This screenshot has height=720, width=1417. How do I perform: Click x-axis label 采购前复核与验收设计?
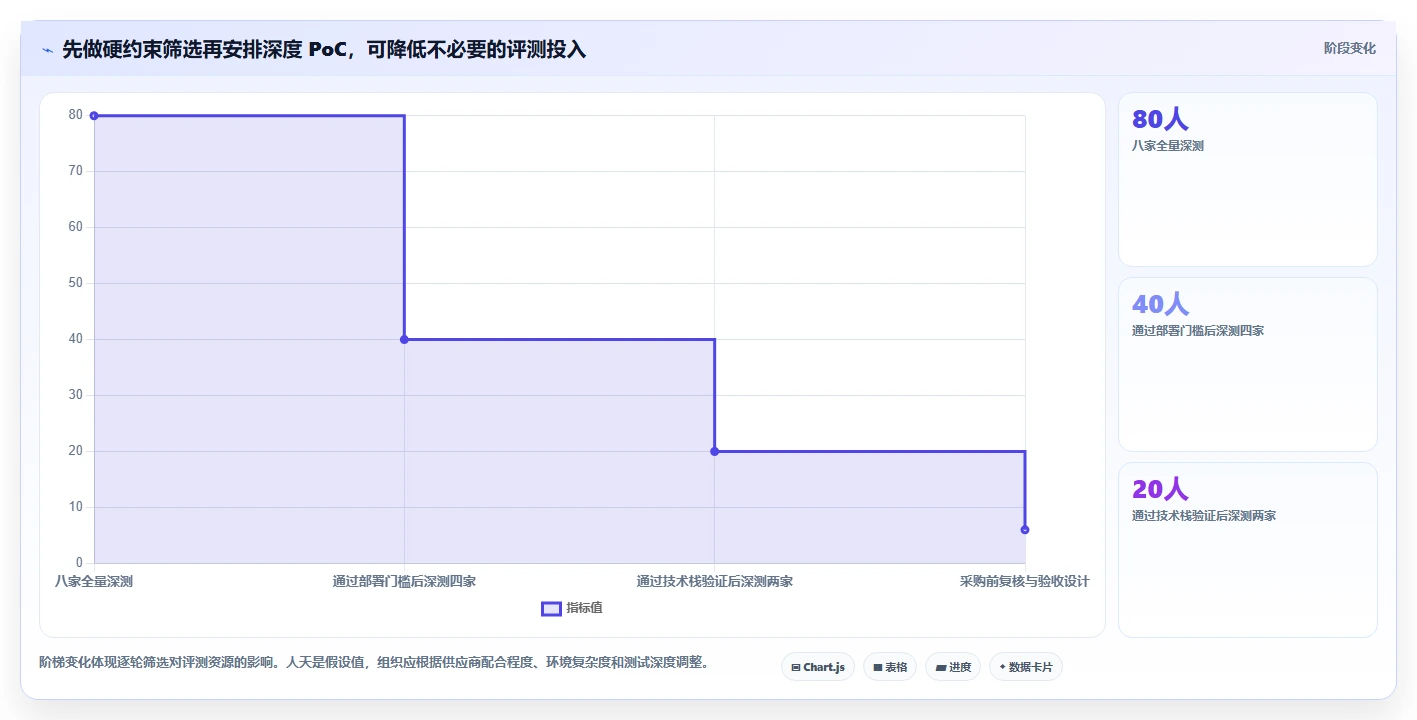[x=1024, y=581]
